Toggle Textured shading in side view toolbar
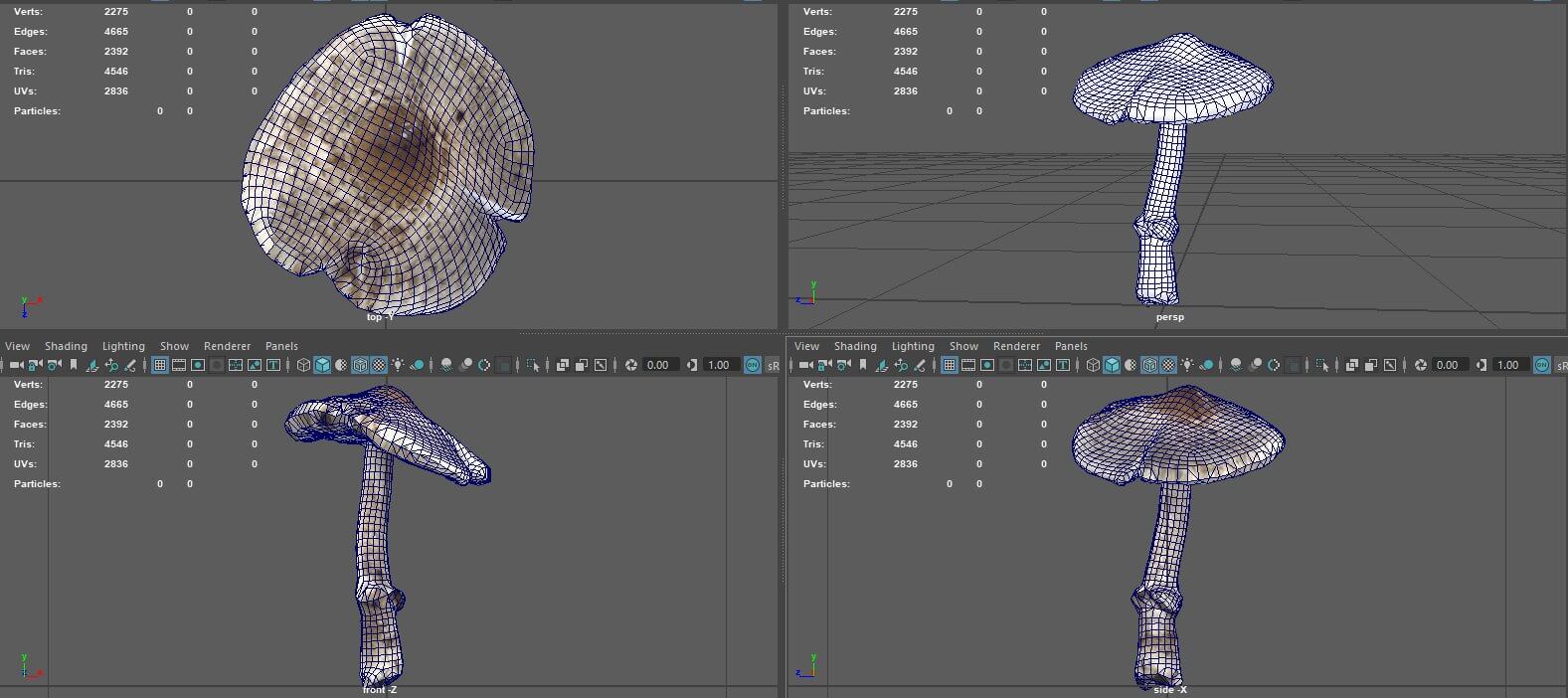Screen dimensions: 1568x698 [1168, 365]
